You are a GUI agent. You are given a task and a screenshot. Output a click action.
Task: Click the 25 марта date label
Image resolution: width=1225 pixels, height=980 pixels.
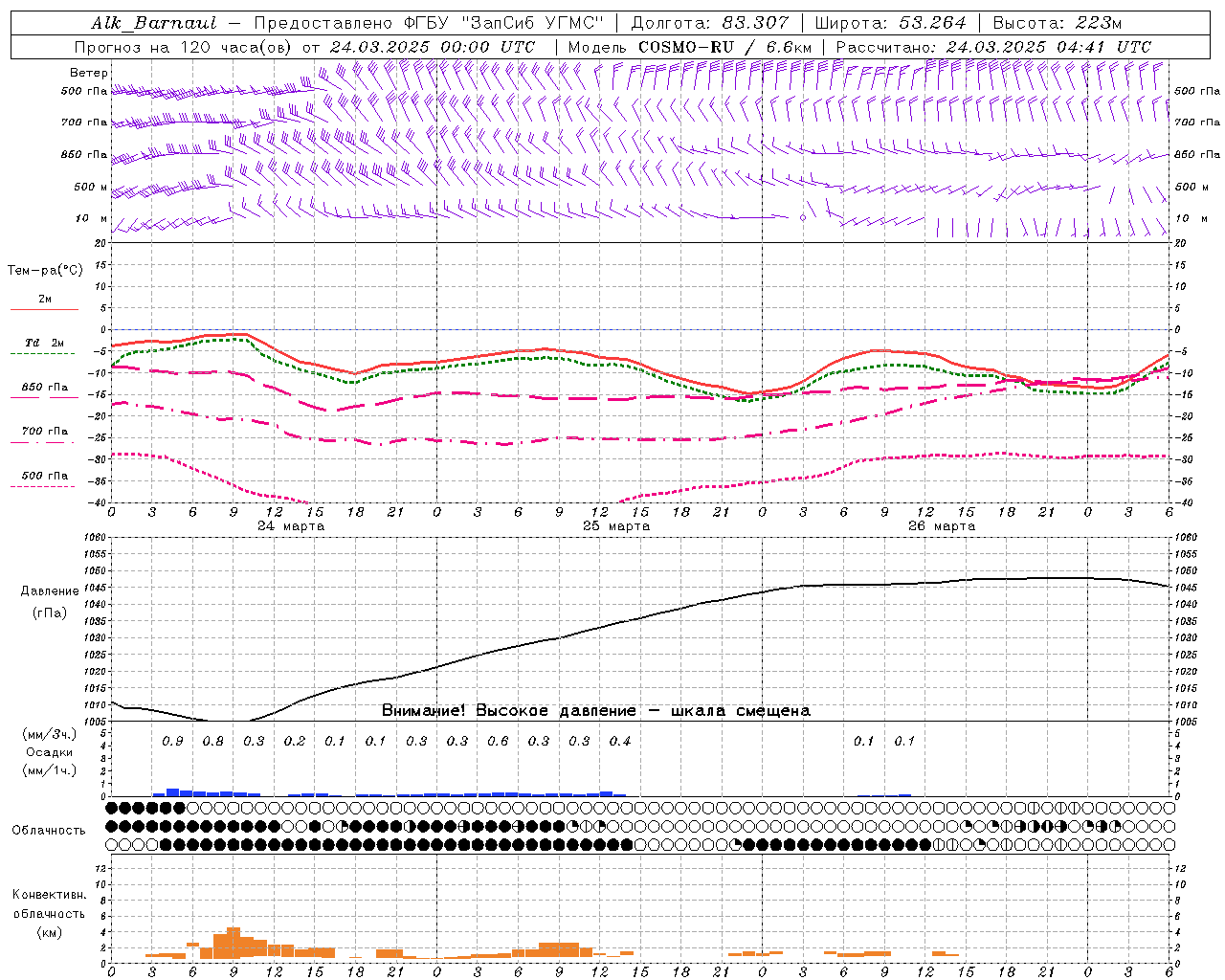[616, 526]
